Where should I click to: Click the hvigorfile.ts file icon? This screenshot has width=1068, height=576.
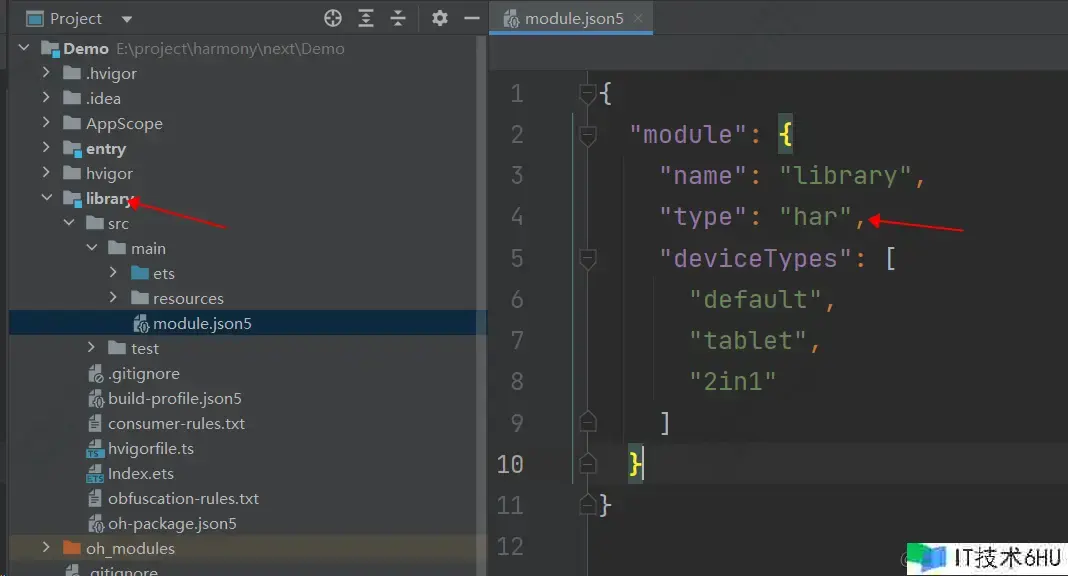coord(95,449)
